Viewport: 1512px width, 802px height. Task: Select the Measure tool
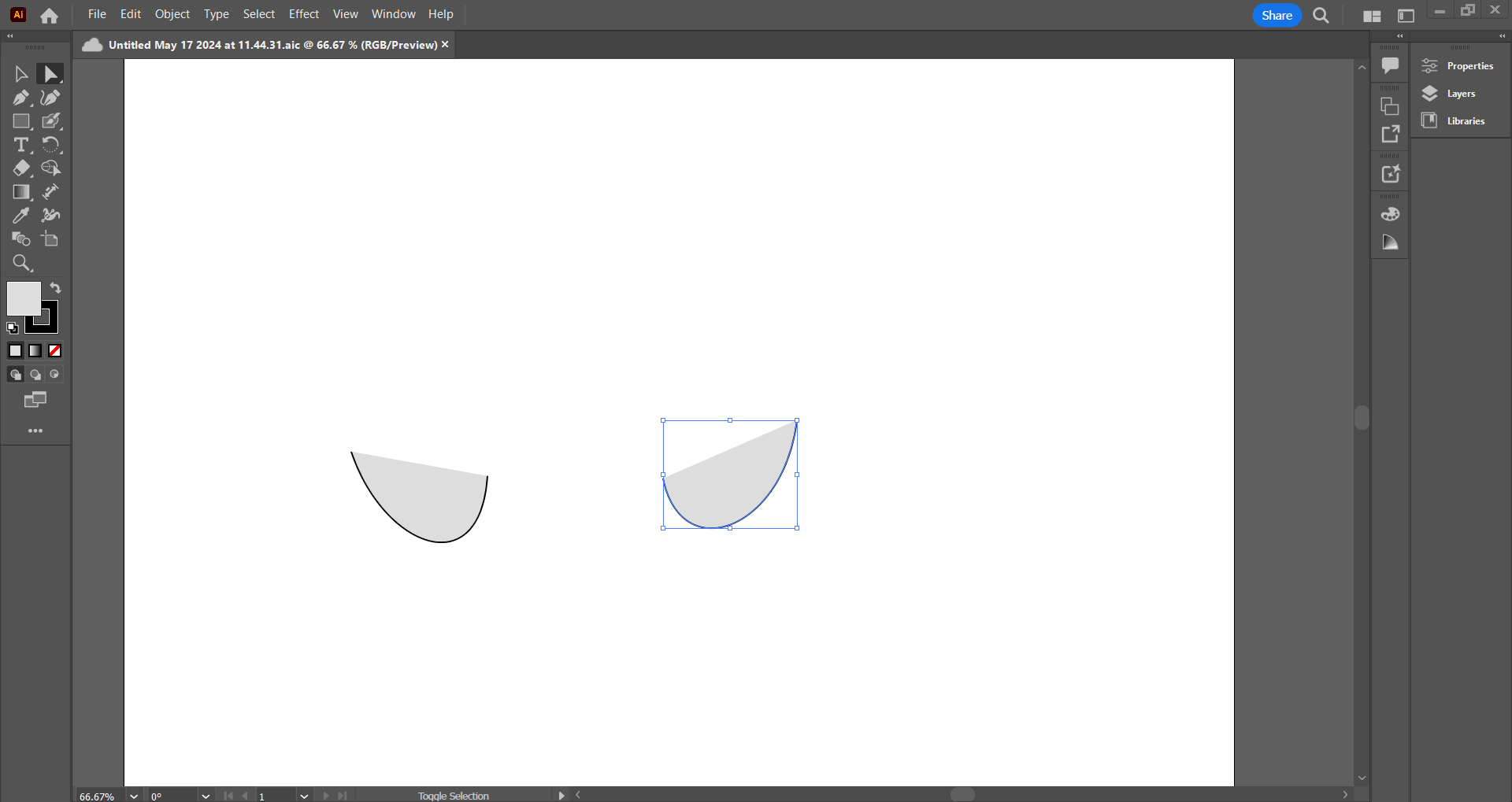point(50,192)
